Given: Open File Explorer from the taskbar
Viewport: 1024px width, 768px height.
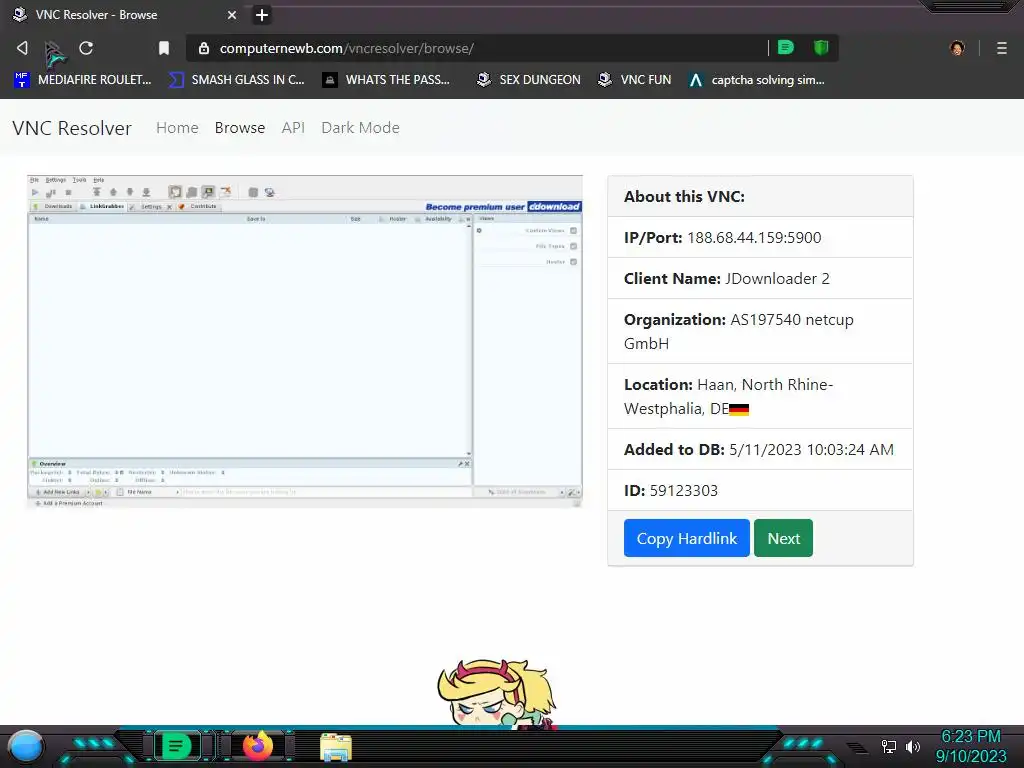Looking at the screenshot, I should point(336,747).
